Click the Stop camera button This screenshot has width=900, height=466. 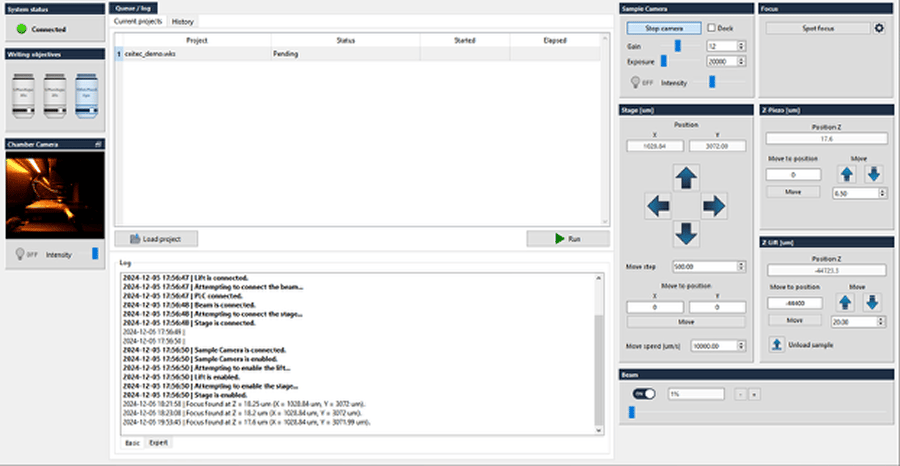click(664, 28)
